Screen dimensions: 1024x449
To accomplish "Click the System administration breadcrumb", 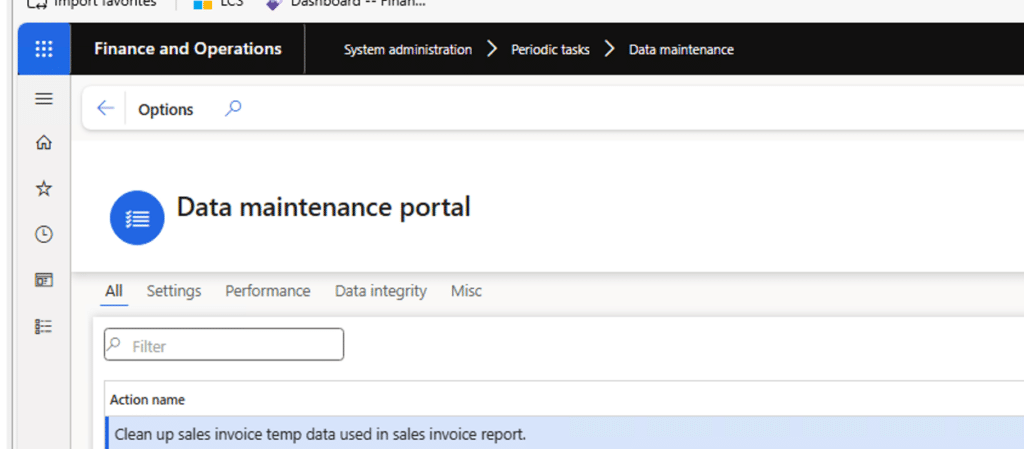I will click(x=408, y=49).
